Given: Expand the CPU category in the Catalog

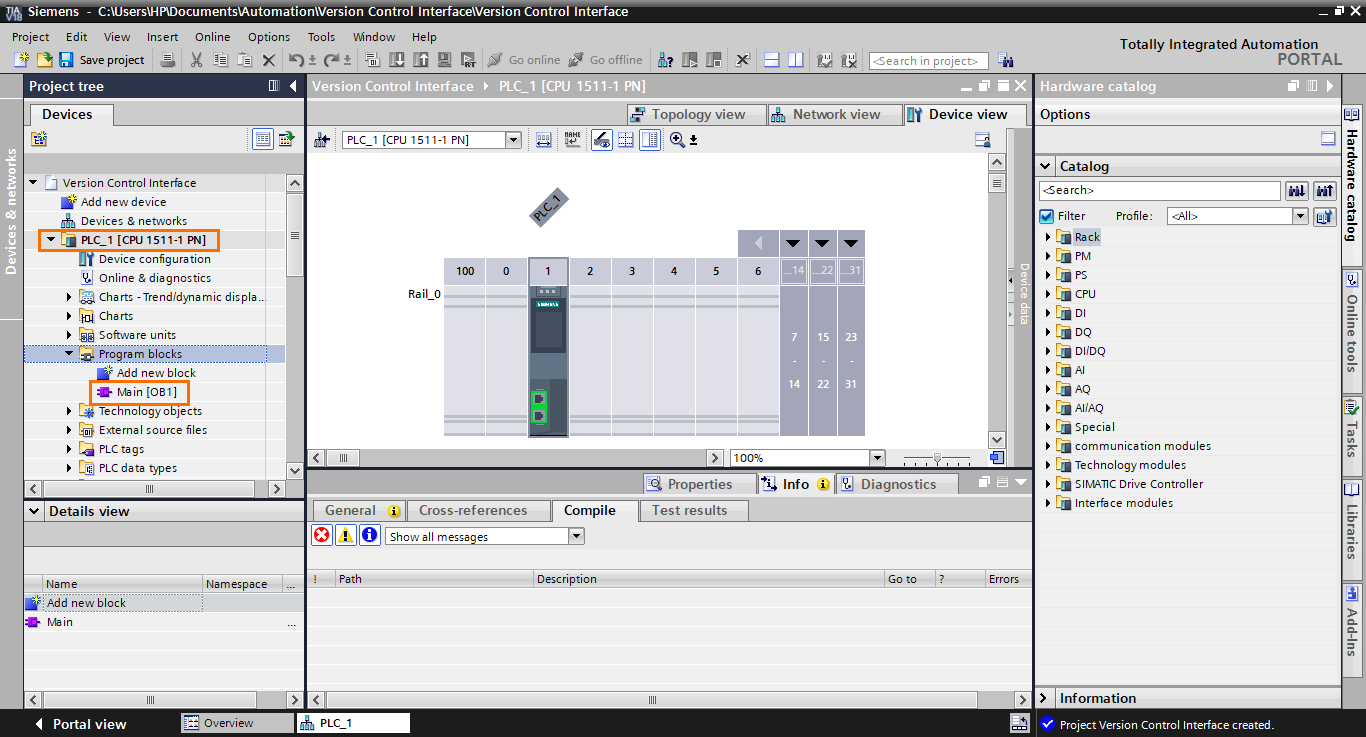Looking at the screenshot, I should point(1045,293).
